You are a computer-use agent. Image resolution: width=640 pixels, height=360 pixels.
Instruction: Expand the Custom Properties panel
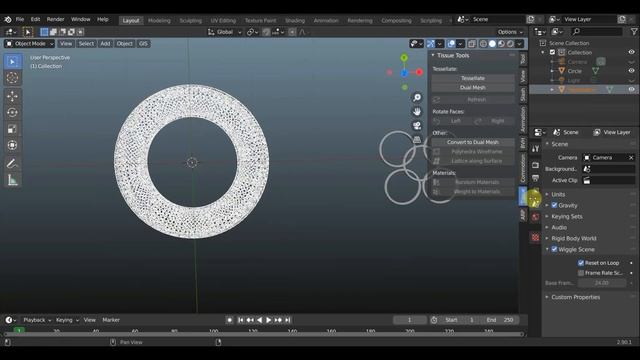[x=576, y=297]
